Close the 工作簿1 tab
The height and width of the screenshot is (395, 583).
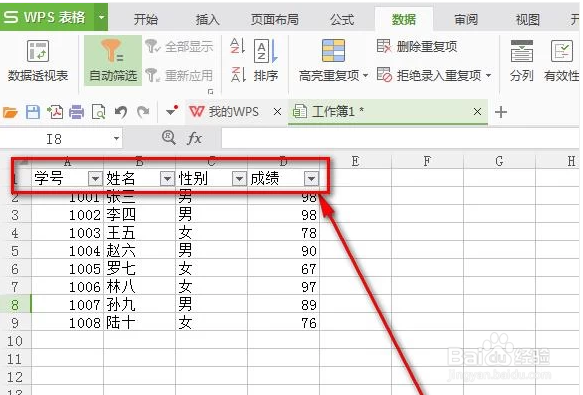477,112
